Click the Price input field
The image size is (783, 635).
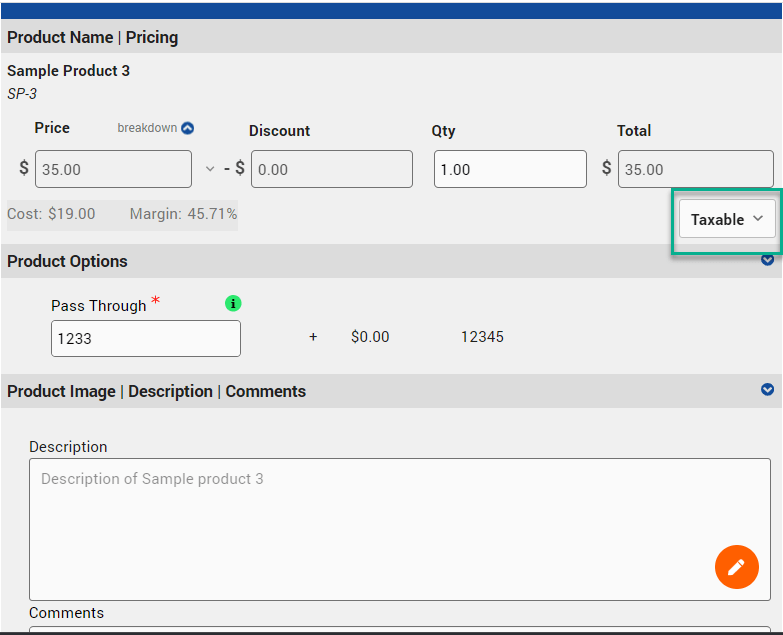[x=113, y=169]
